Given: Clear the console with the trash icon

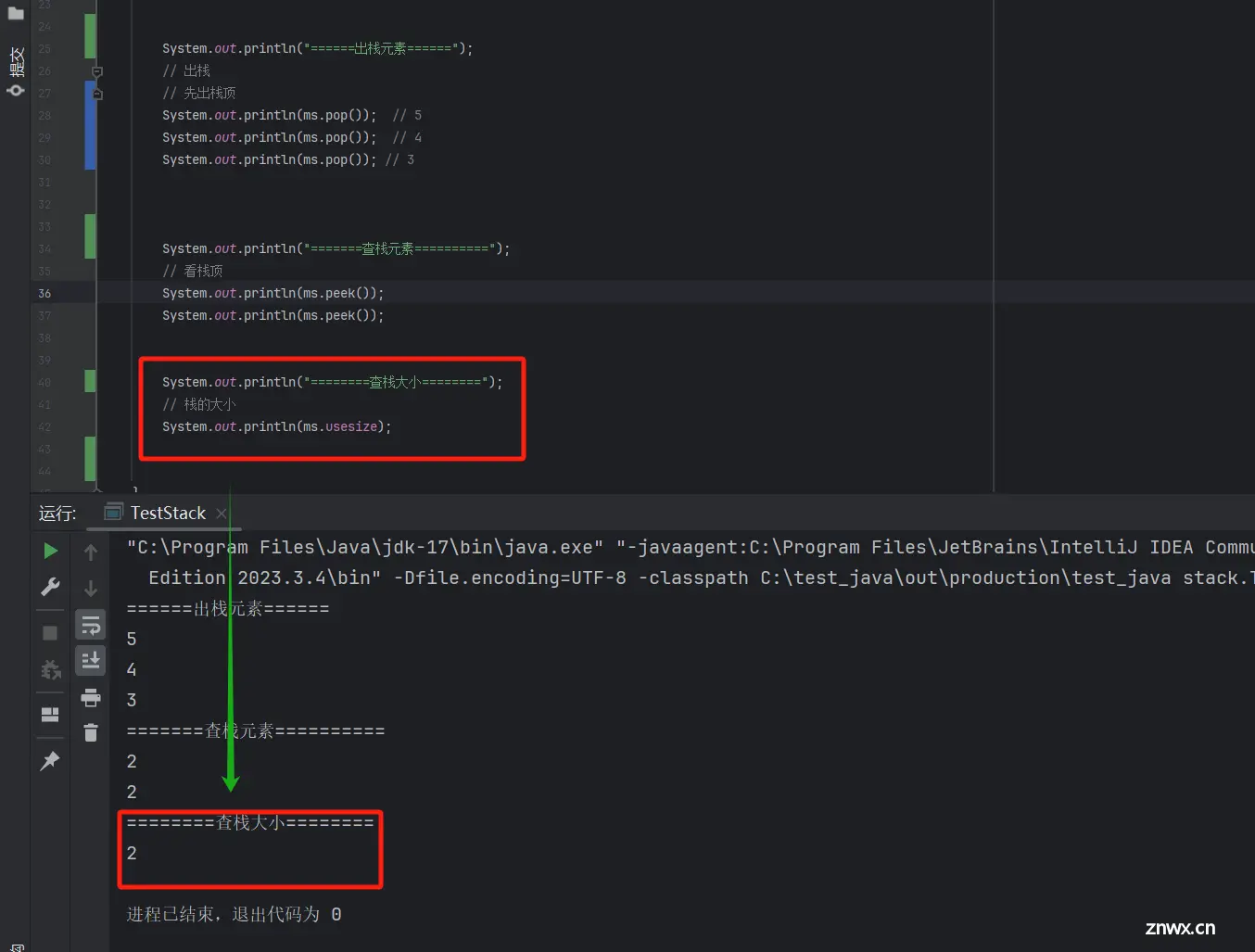Looking at the screenshot, I should coord(91,733).
